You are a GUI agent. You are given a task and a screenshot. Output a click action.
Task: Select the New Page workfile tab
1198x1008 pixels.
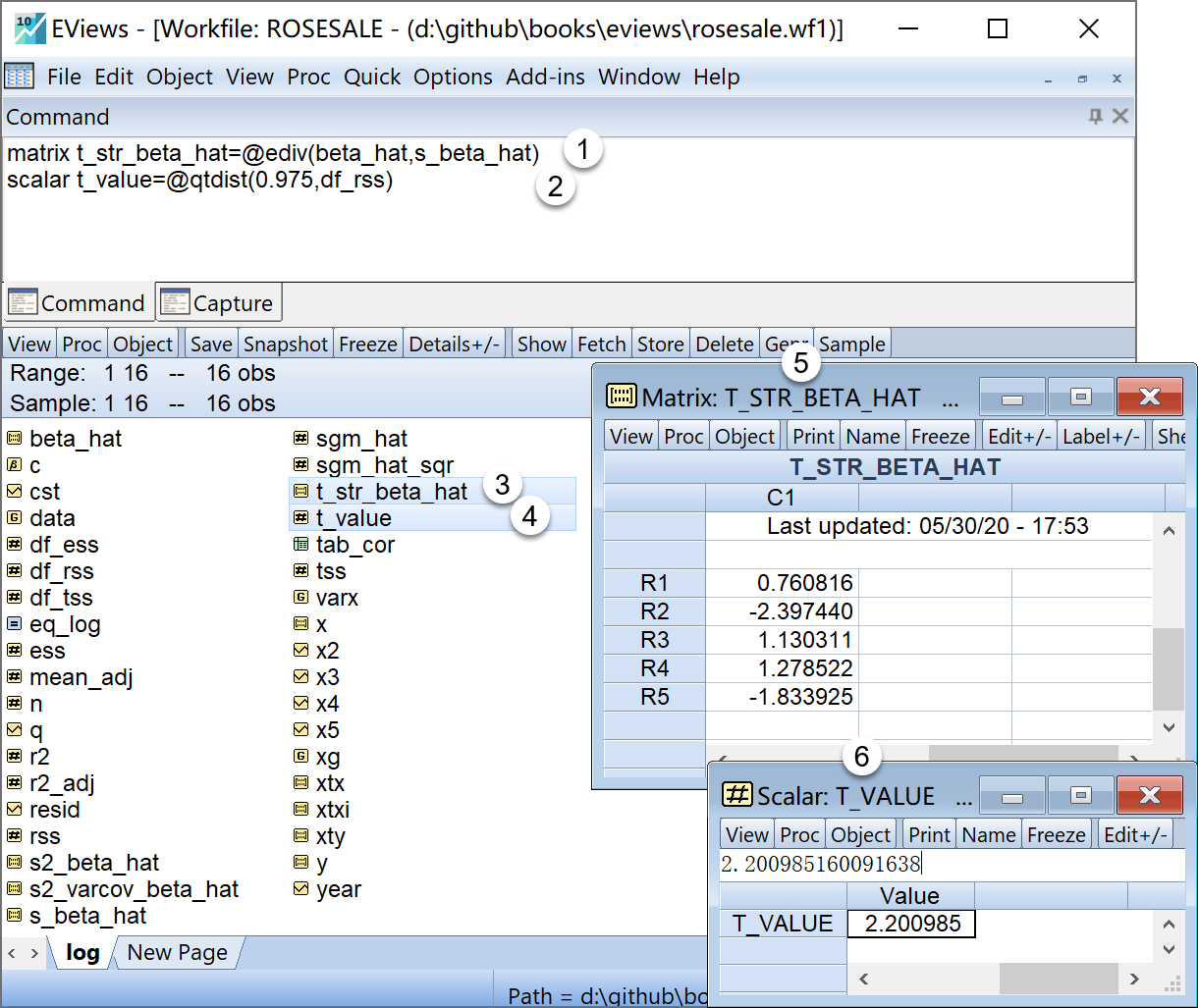pyautogui.click(x=177, y=952)
